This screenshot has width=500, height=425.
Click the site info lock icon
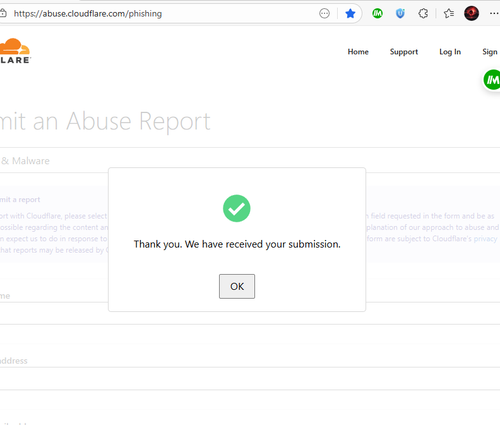(3, 14)
